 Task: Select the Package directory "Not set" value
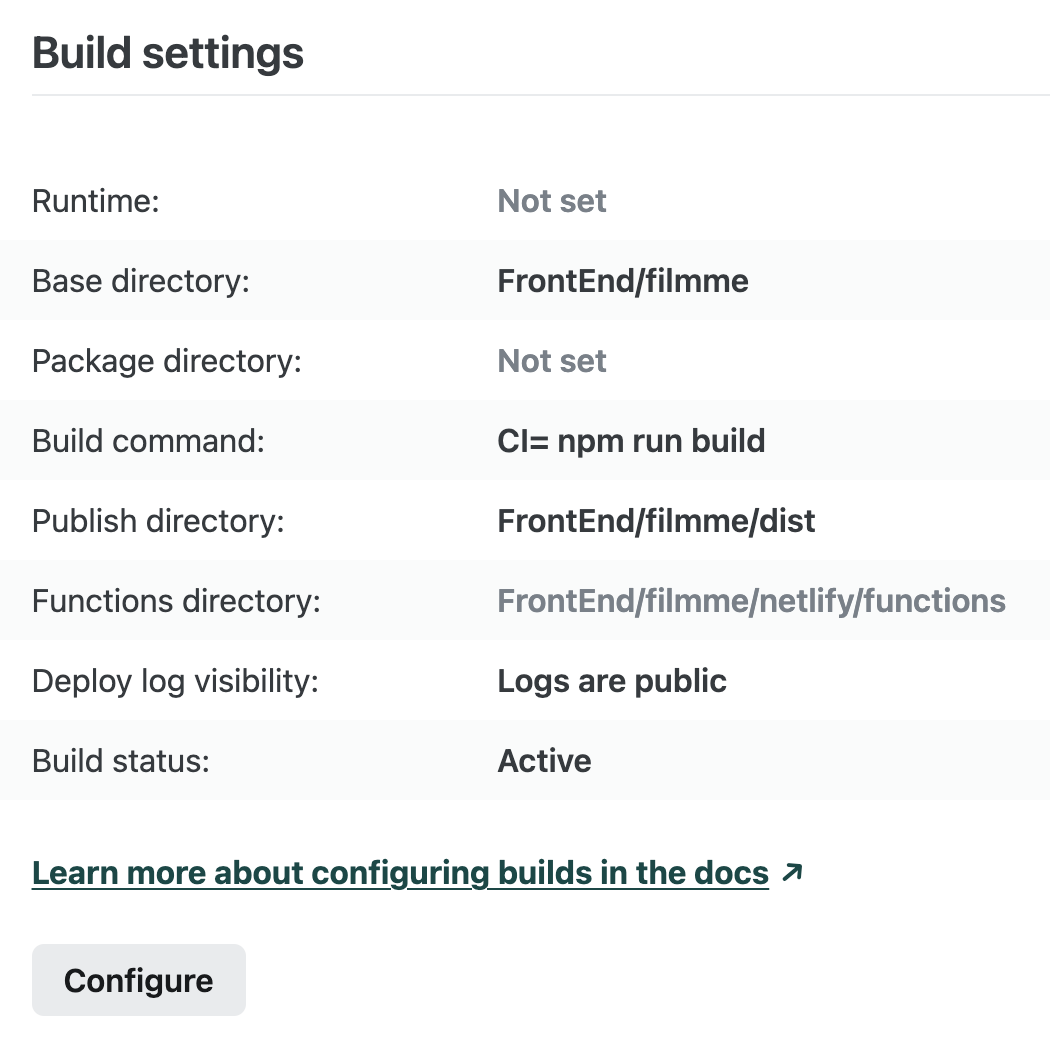click(552, 361)
